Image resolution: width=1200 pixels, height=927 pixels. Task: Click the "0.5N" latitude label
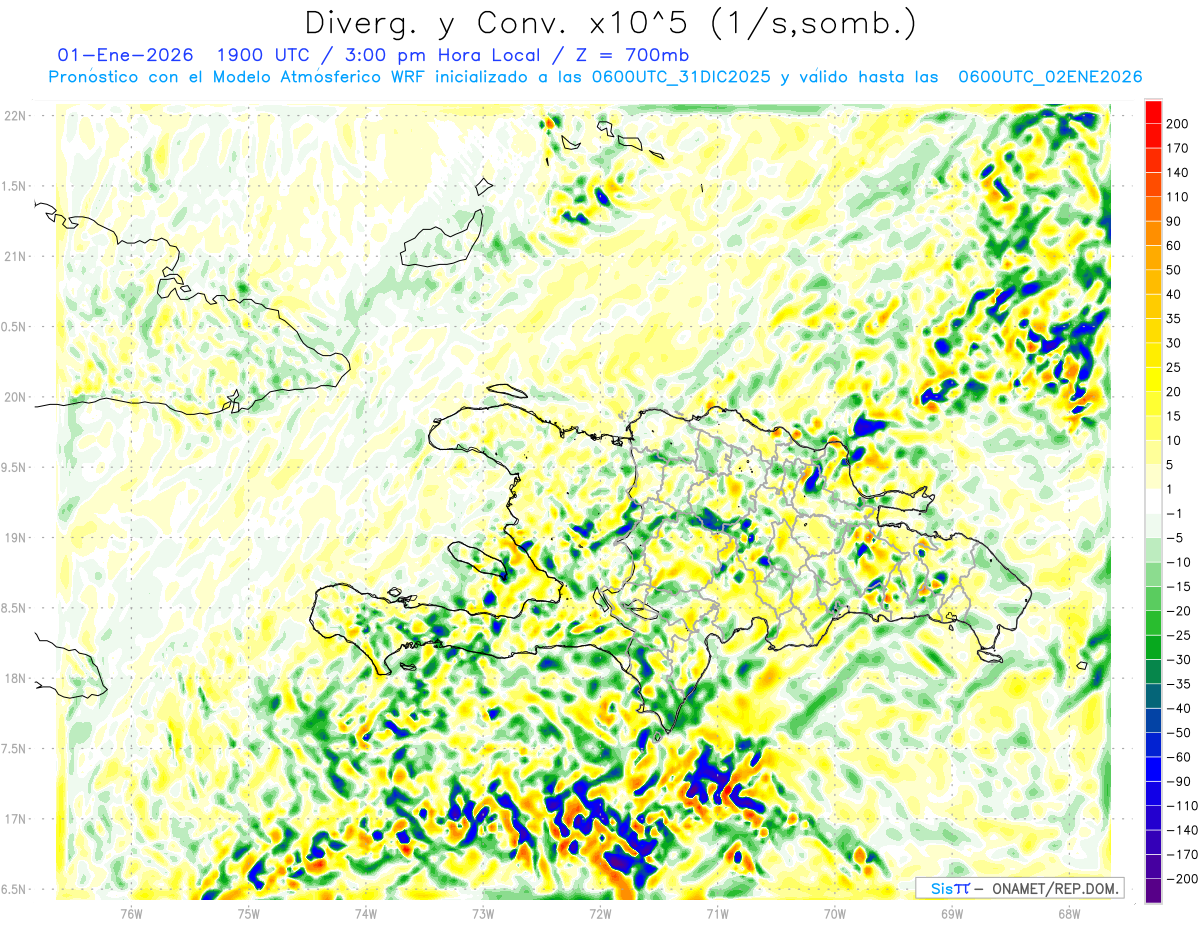15,327
